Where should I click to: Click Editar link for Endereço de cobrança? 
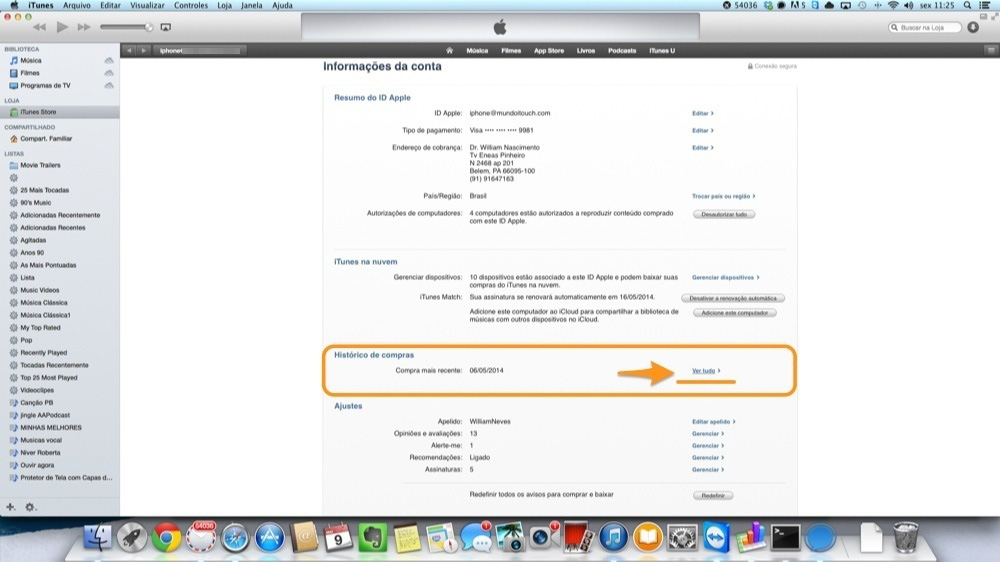pyautogui.click(x=702, y=148)
